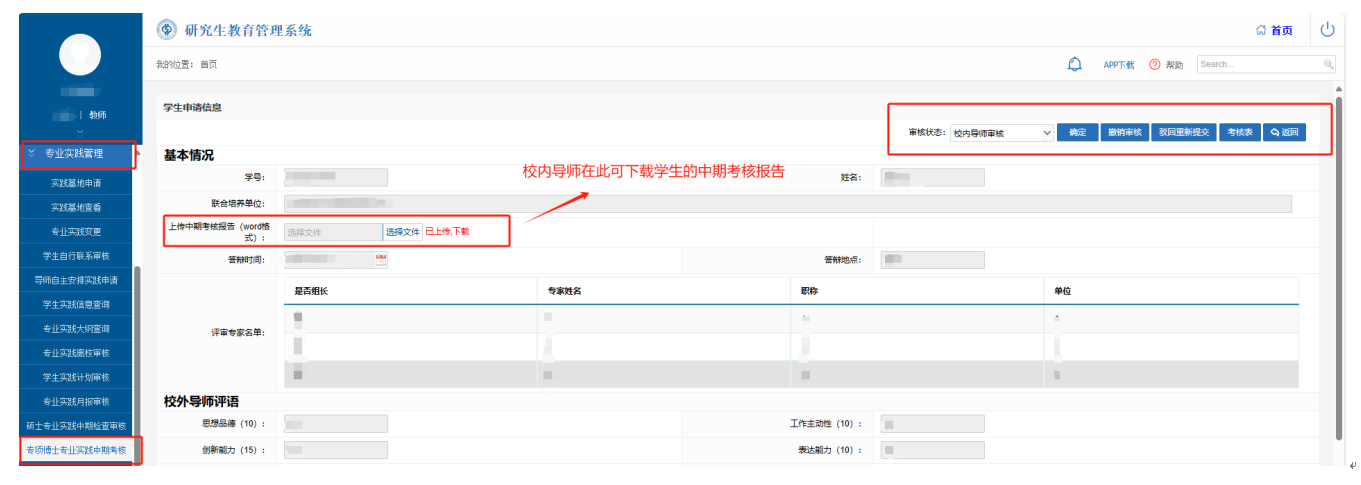Image resolution: width=1361 pixels, height=485 pixels.
Task: Click the 首页 home icon link
Action: point(1274,31)
